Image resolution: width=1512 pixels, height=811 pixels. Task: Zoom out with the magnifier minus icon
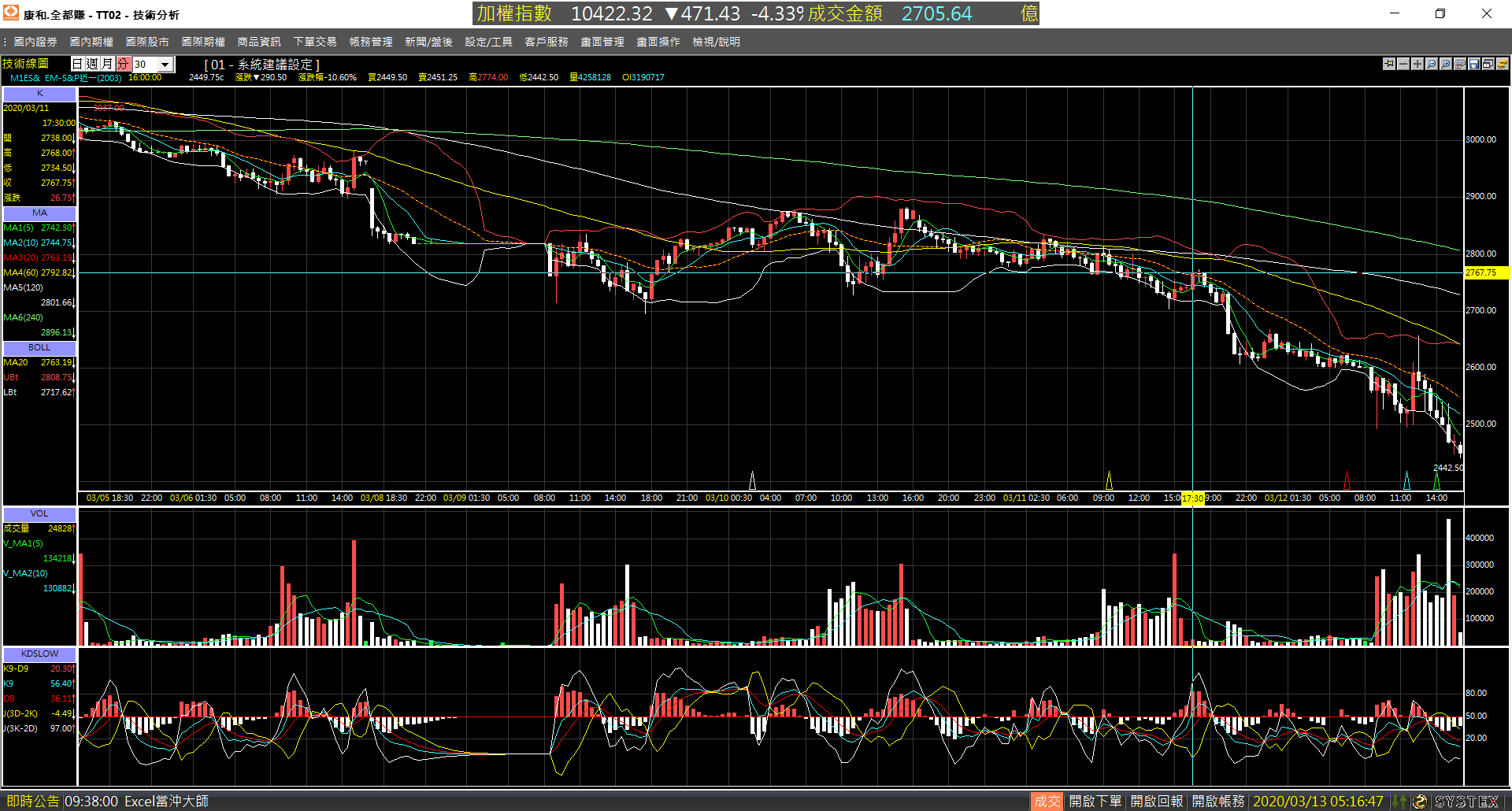(x=1432, y=64)
